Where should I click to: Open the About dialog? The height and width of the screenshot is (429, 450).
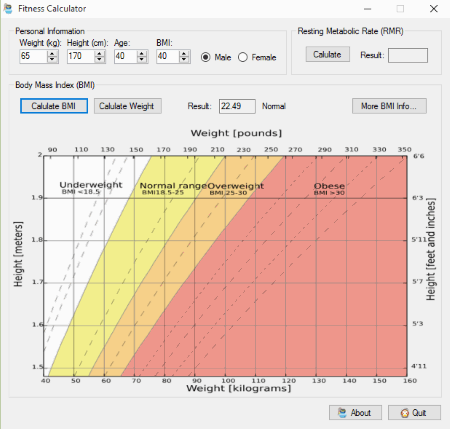click(x=355, y=413)
